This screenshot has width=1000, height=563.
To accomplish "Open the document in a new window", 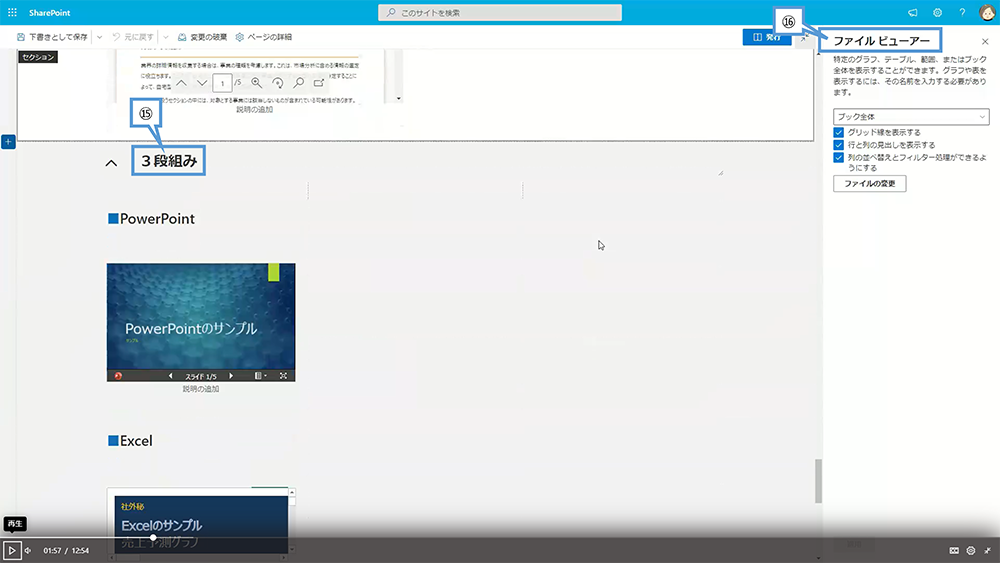I will (x=319, y=83).
